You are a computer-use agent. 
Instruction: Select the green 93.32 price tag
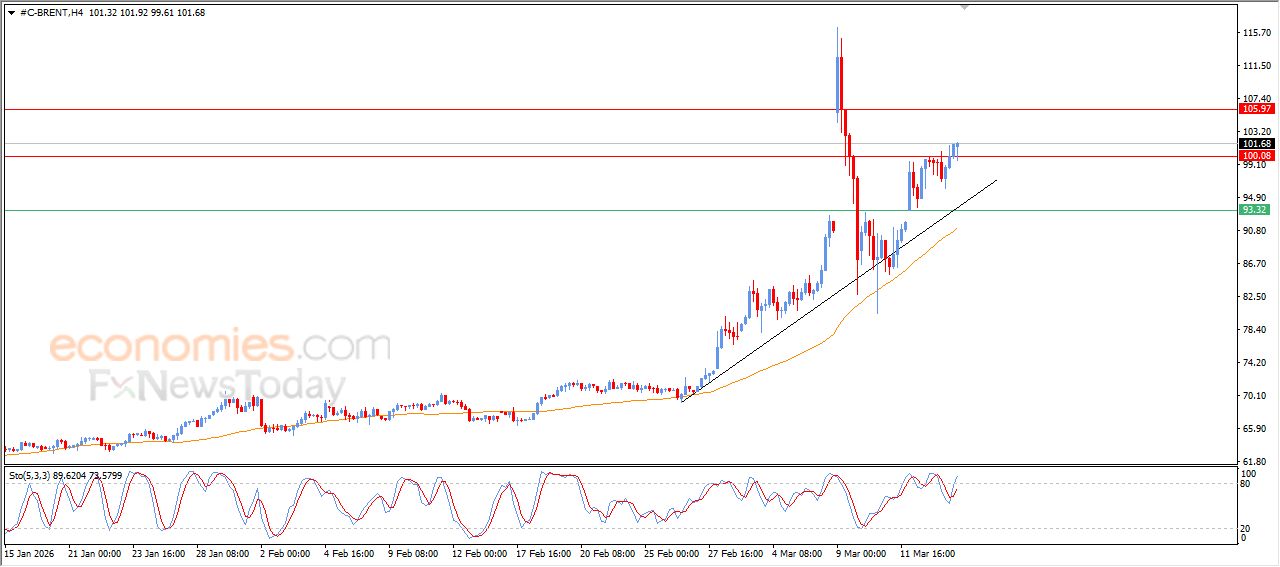click(1255, 210)
